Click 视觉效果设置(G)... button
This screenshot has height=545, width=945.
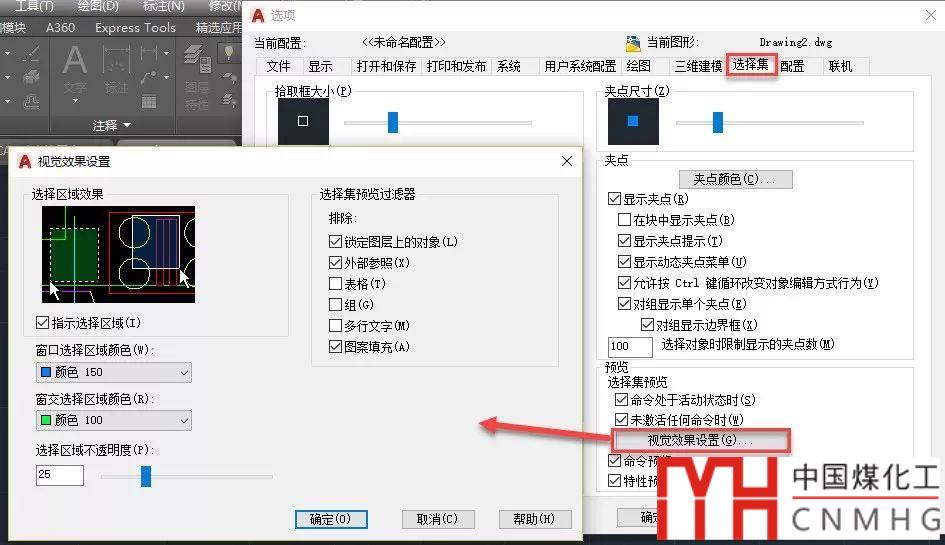700,440
